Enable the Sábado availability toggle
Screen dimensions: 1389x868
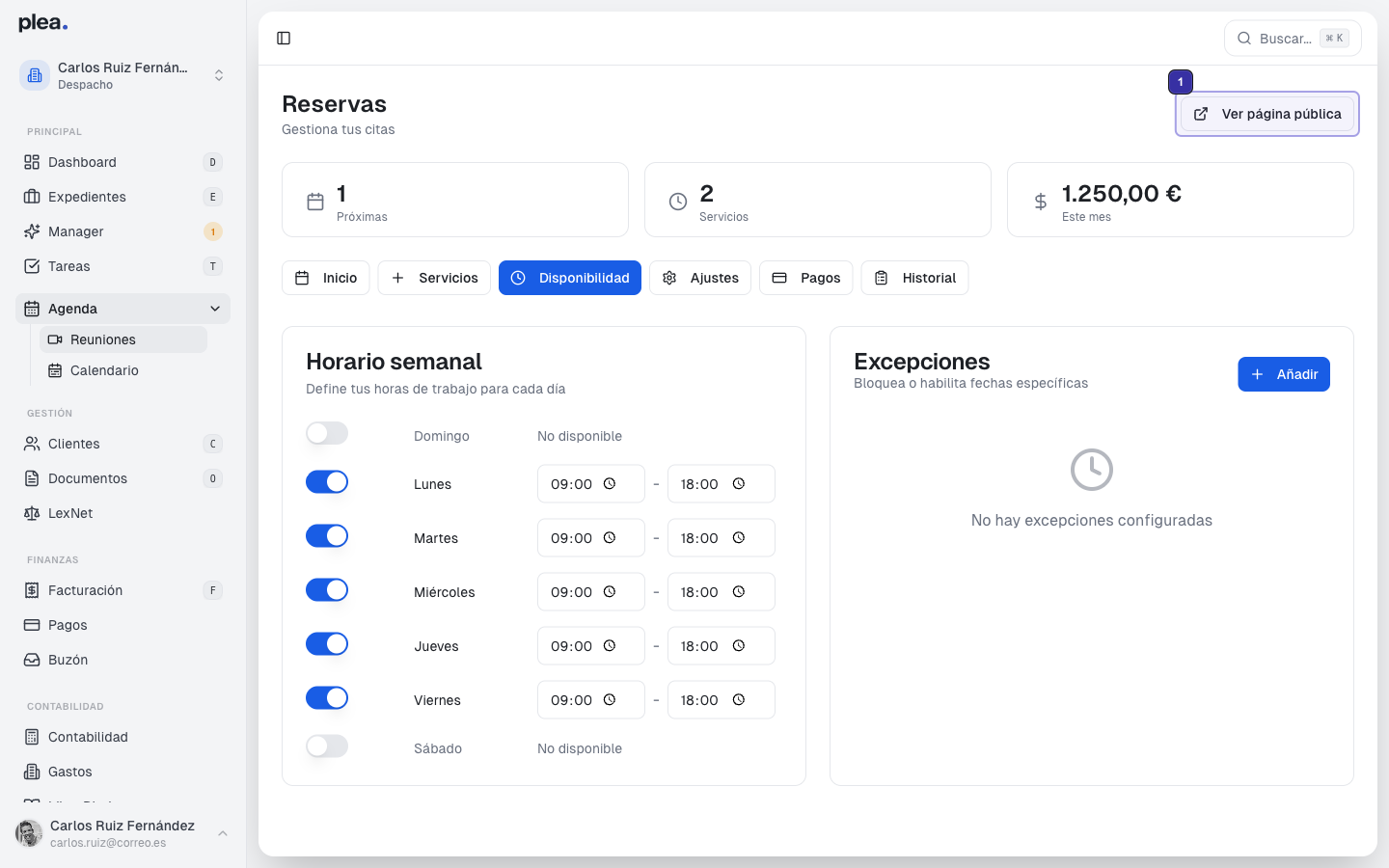point(327,746)
